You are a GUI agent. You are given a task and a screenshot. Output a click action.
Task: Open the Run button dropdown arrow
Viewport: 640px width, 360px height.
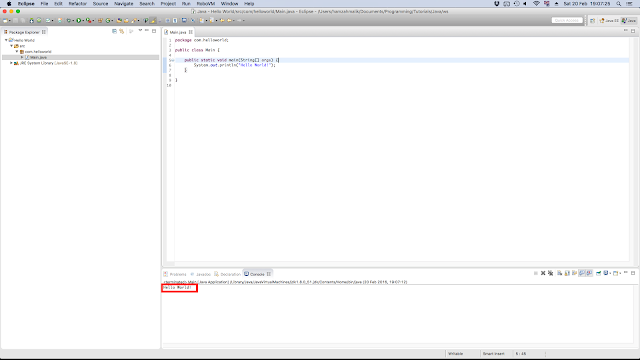pyautogui.click(x=83, y=20)
